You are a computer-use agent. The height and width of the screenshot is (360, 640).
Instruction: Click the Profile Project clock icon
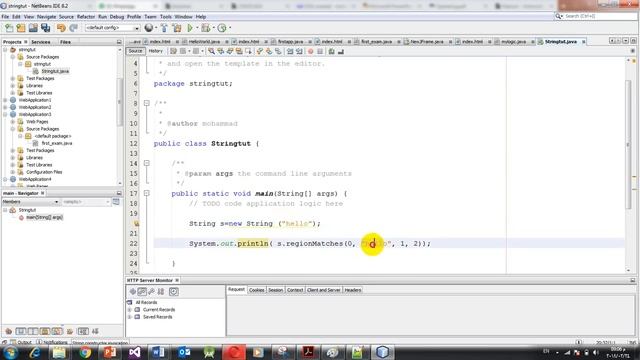point(222,28)
